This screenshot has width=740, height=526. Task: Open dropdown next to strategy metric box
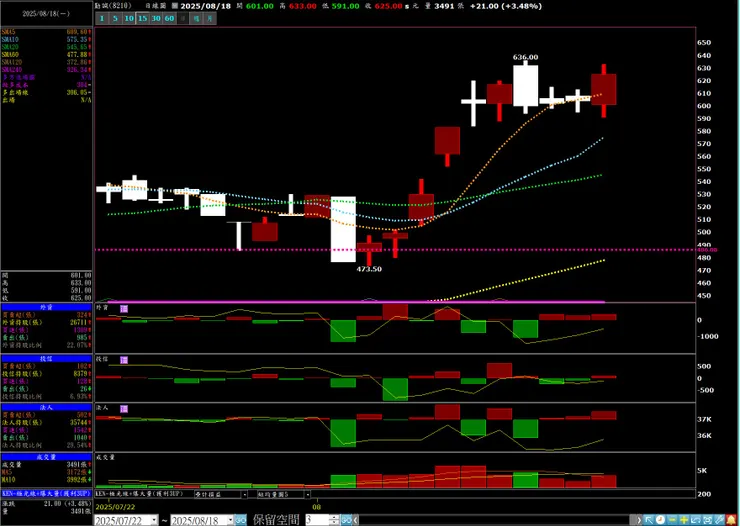click(x=244, y=494)
